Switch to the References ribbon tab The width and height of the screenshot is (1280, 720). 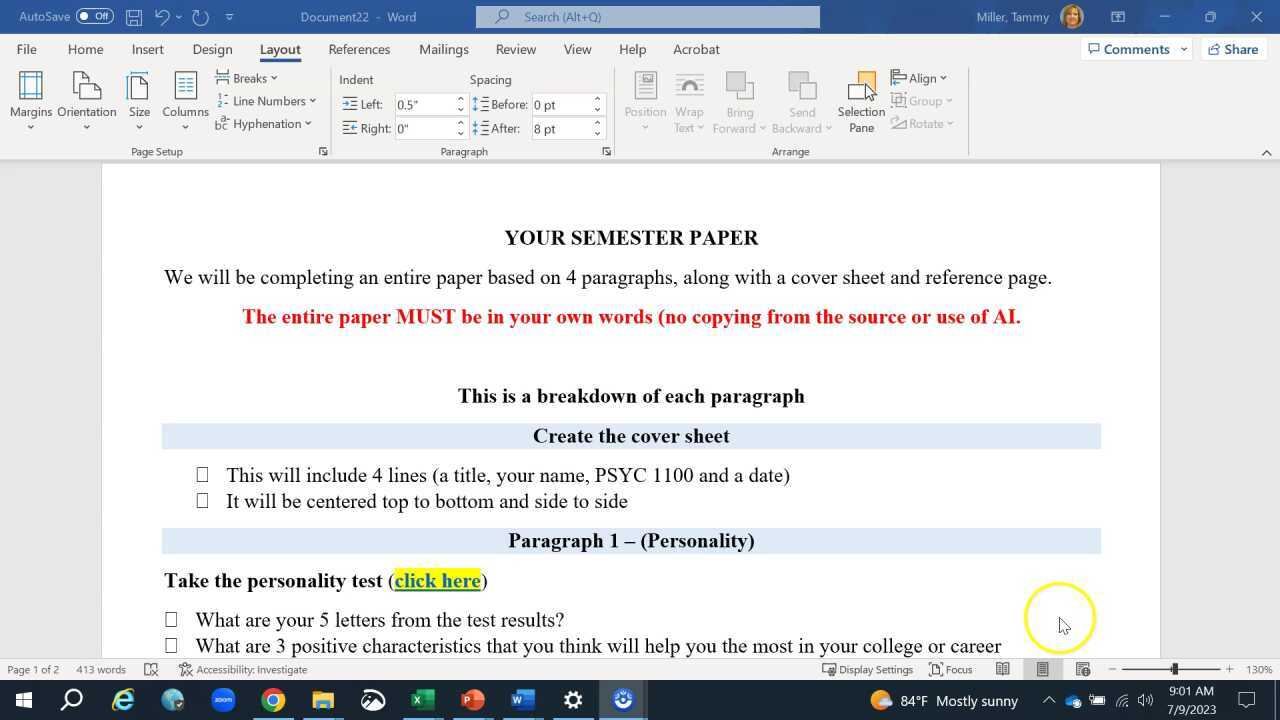[x=359, y=49]
